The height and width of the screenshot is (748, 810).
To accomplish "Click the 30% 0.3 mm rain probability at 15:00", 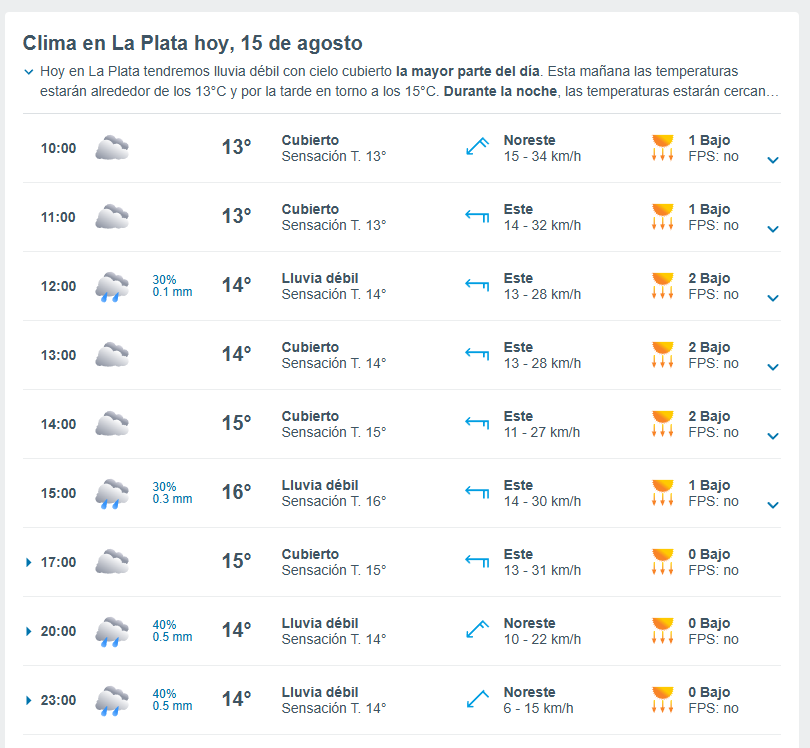I will coord(172,493).
